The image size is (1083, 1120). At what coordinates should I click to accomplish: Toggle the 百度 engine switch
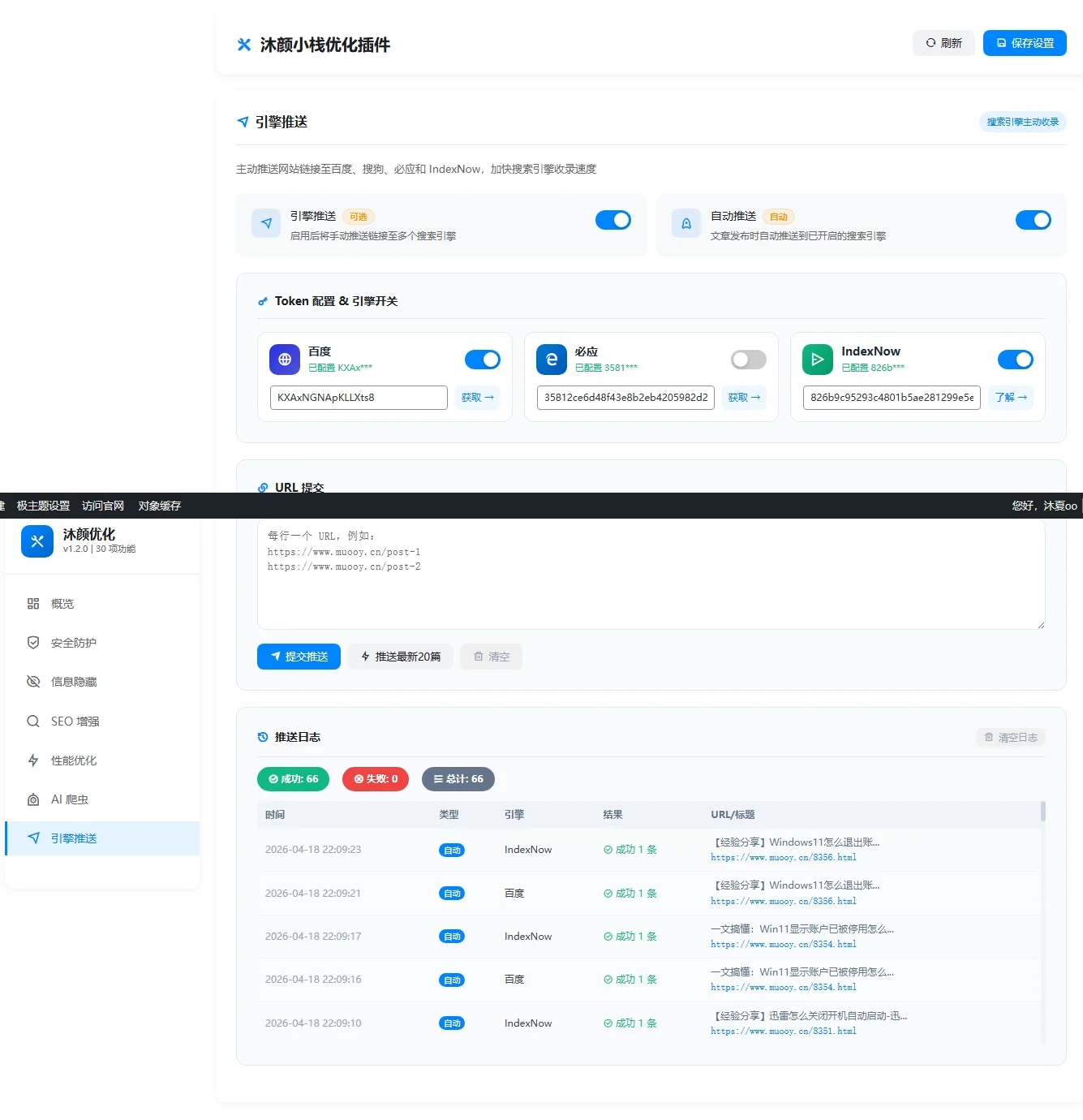[482, 360]
